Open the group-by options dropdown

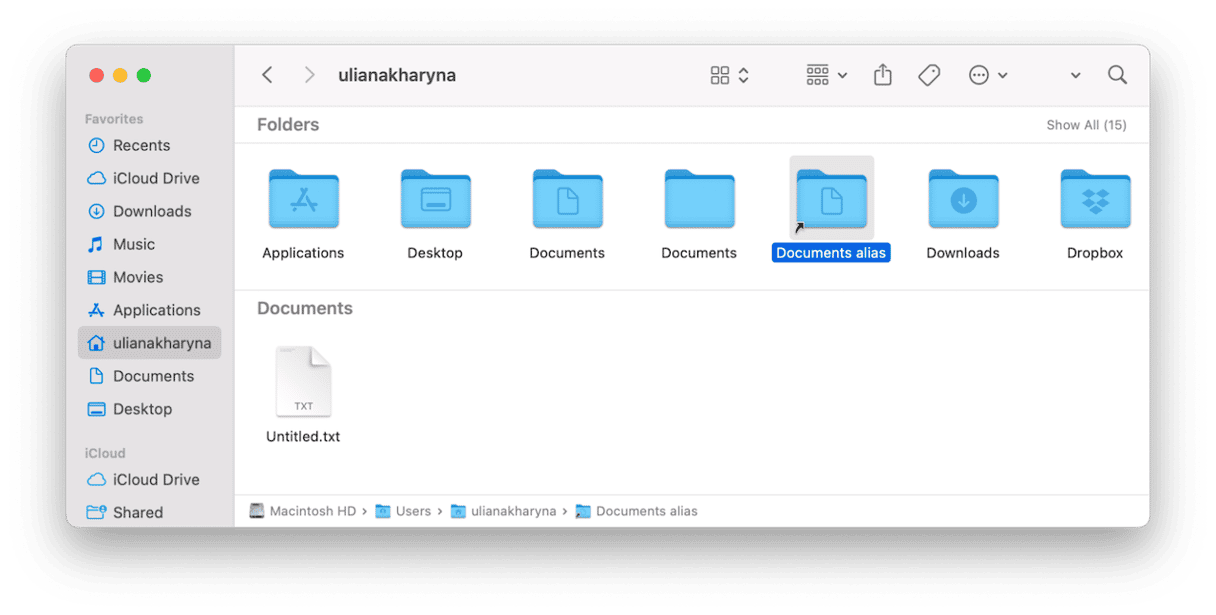[x=826, y=75]
